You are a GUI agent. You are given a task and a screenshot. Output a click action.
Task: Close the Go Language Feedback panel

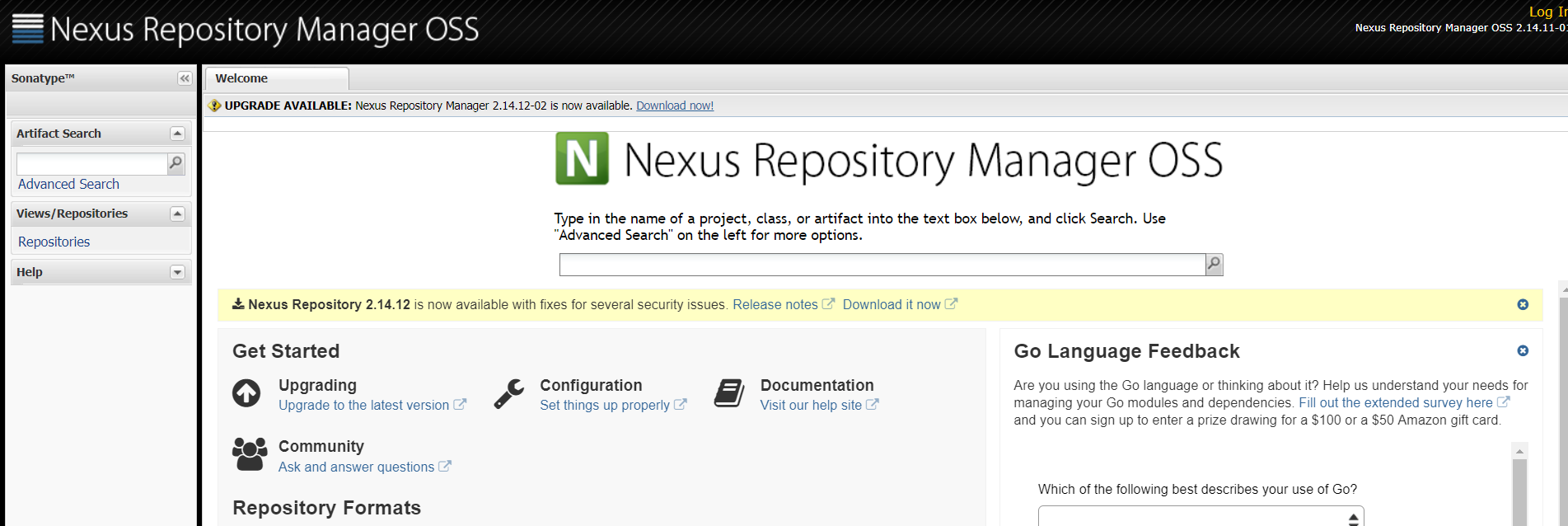(1523, 350)
